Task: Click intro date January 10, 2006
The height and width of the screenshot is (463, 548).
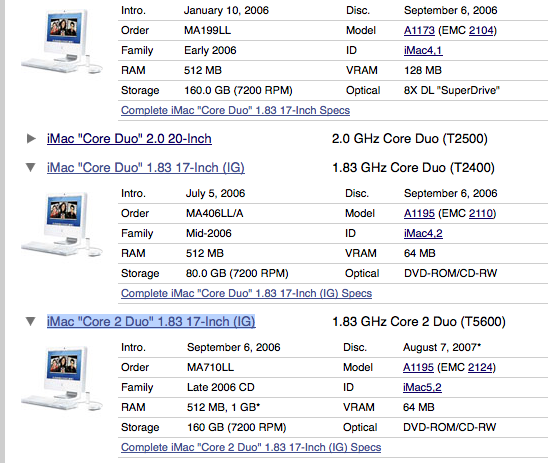Action: tap(226, 10)
